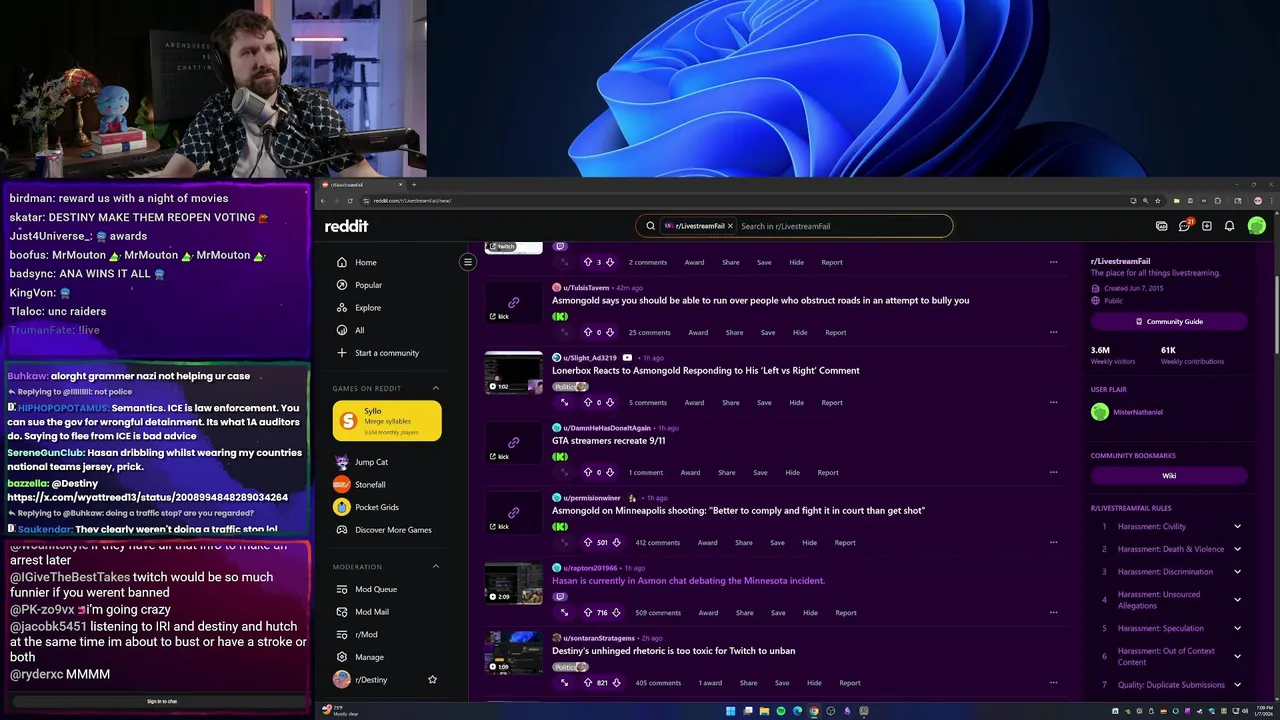This screenshot has width=1280, height=720.
Task: Expand the Lonerbox Reacts post preview
Action: coord(564,403)
